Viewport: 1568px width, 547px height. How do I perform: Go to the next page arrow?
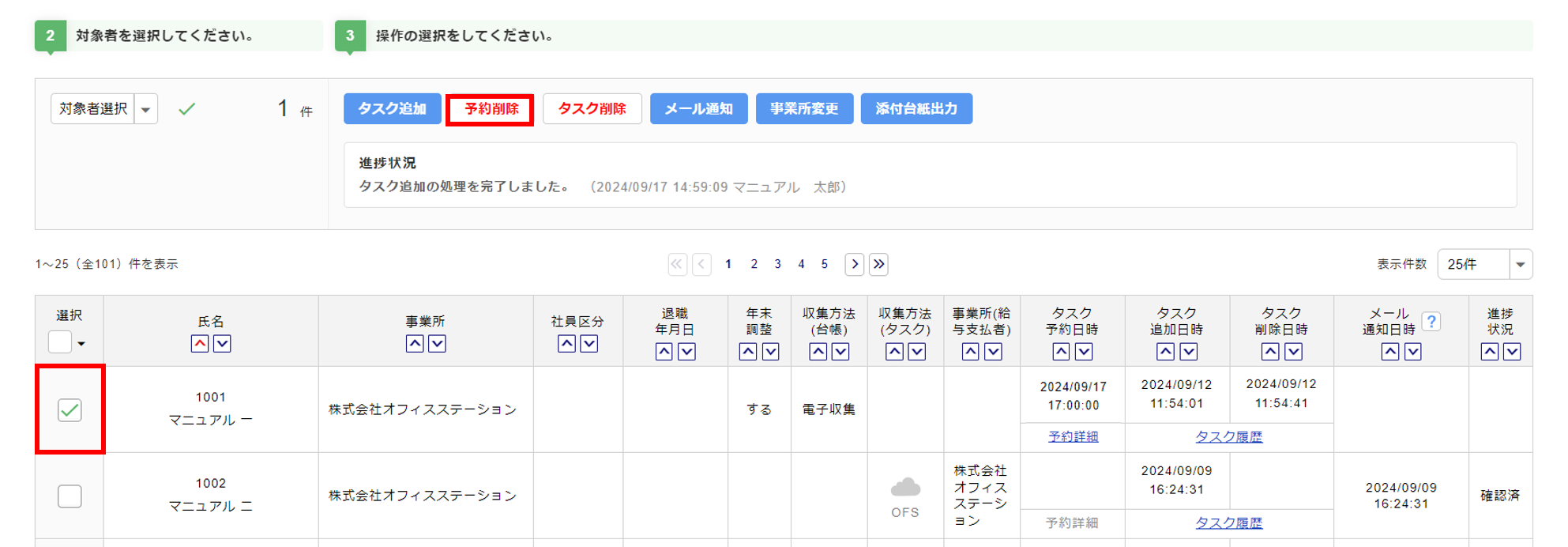(x=855, y=264)
